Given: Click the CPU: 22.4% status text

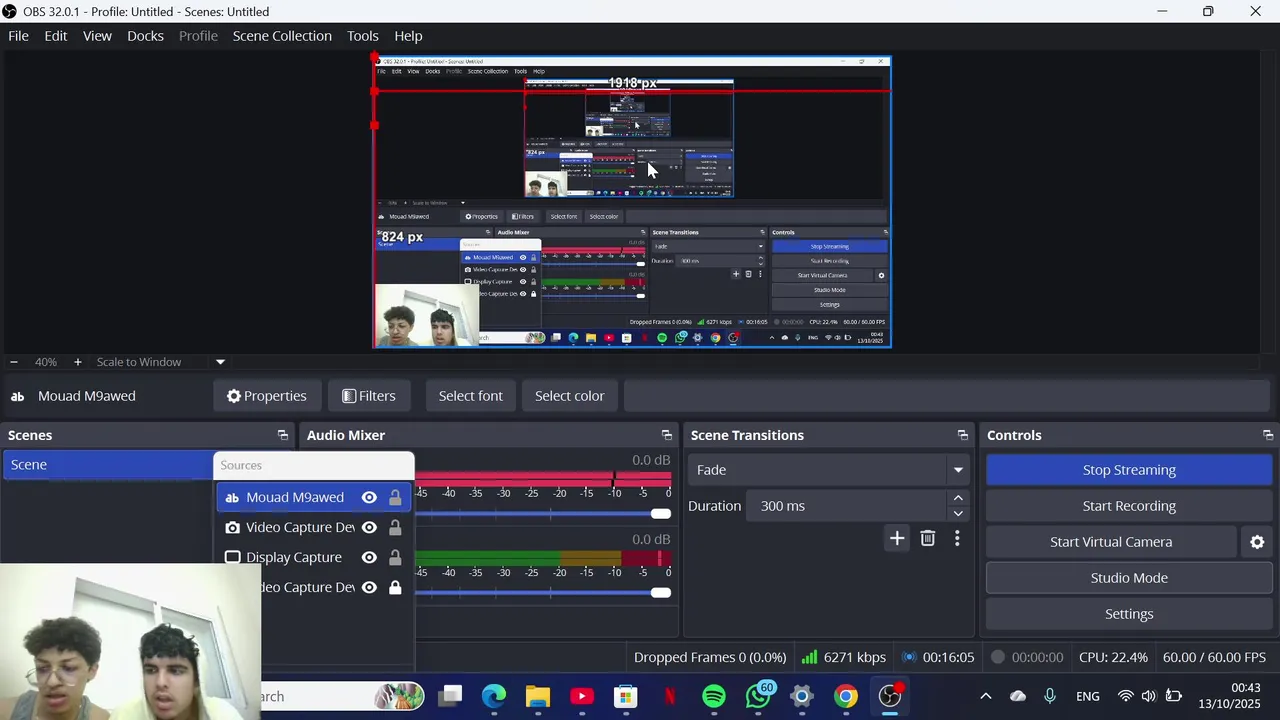Looking at the screenshot, I should (x=1113, y=657).
